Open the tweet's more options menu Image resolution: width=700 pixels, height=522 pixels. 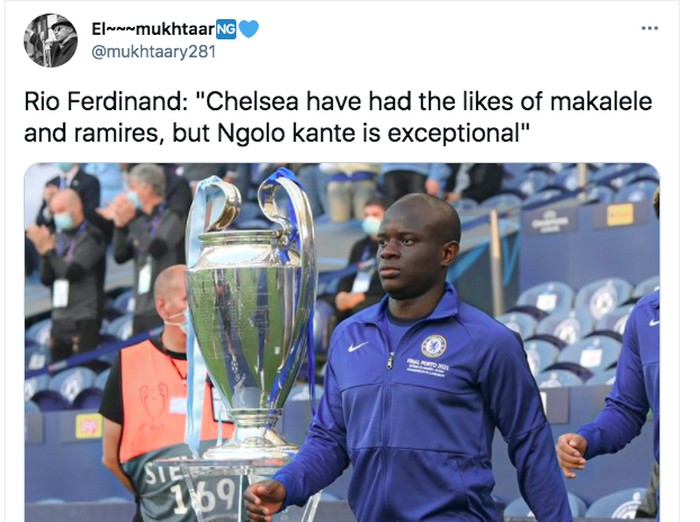tap(650, 28)
